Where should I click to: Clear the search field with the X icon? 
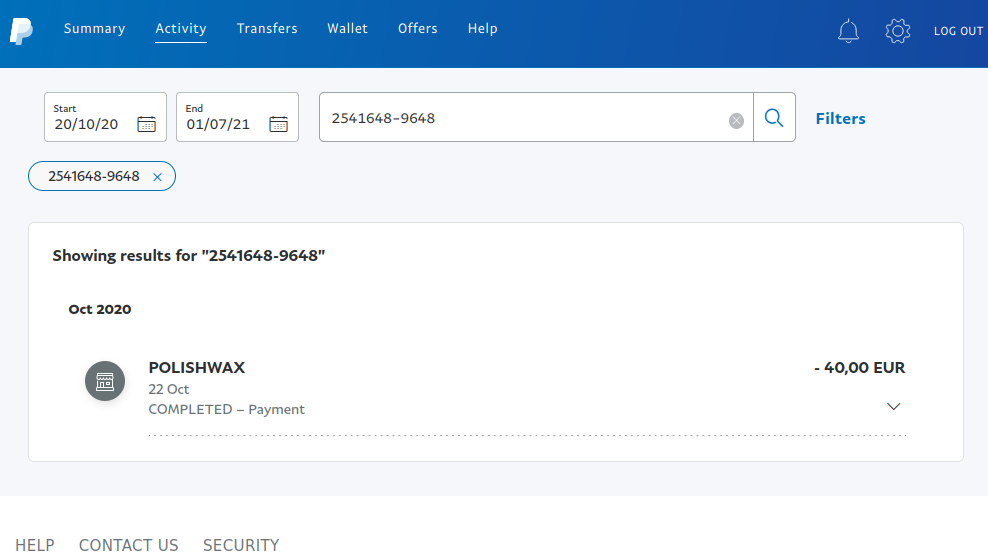tap(736, 121)
